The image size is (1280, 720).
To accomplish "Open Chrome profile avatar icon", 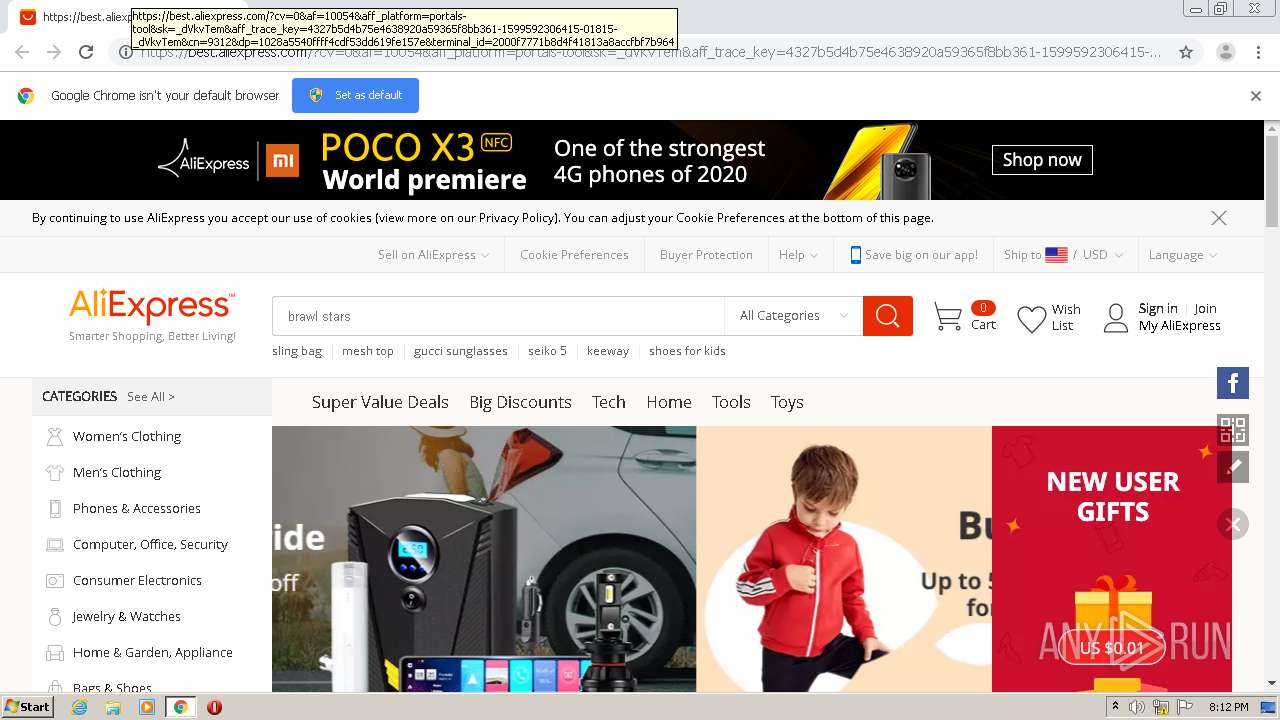I will (1226, 52).
